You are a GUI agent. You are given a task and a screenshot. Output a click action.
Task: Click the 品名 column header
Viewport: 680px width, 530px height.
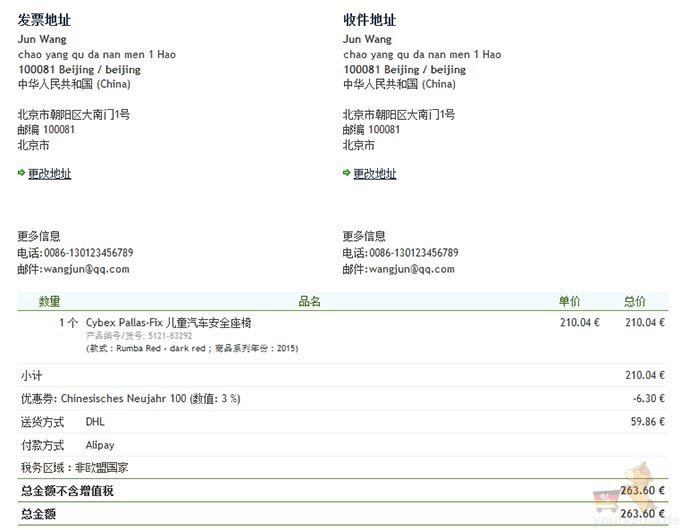click(309, 301)
